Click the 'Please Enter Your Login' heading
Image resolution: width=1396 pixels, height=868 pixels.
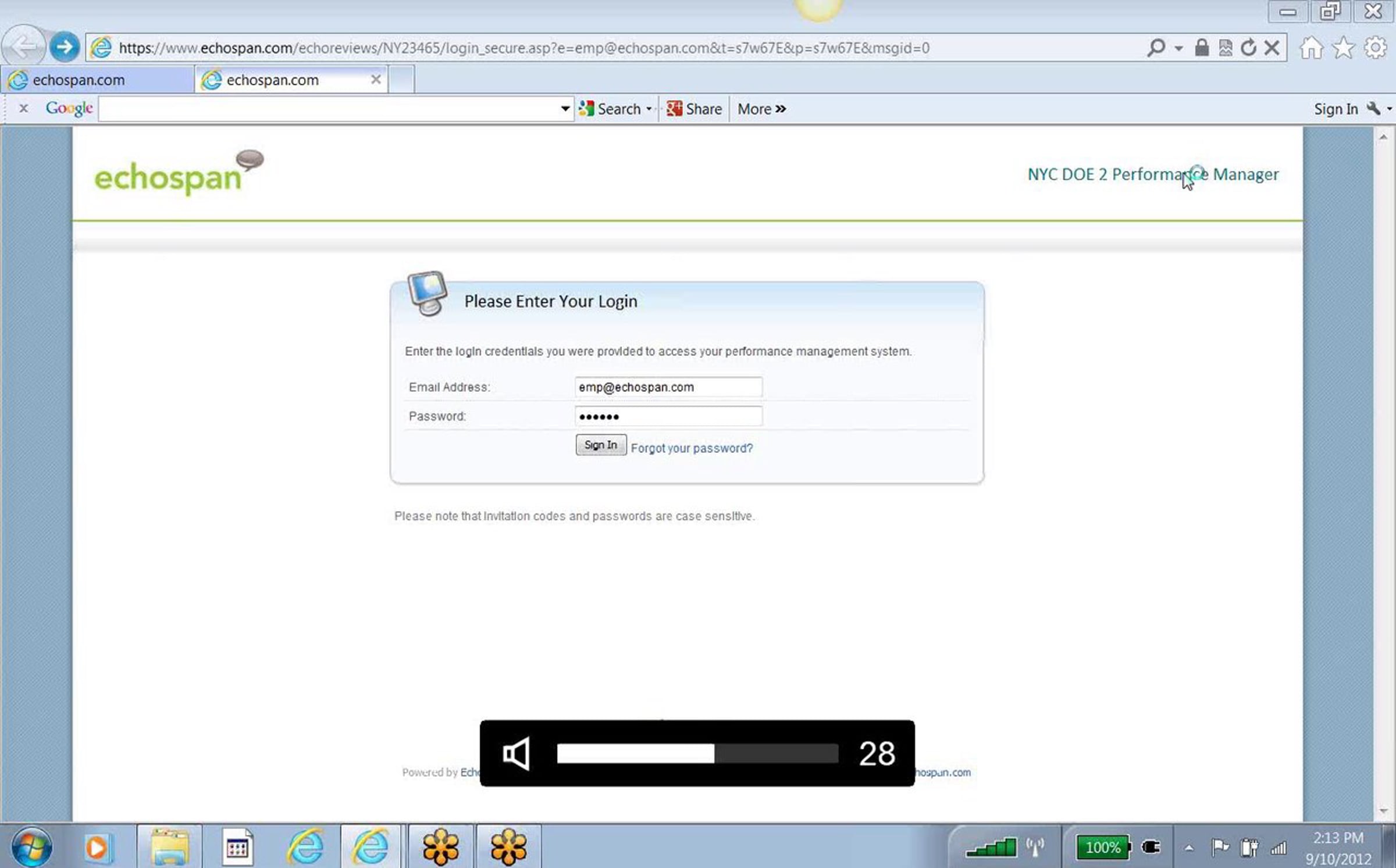click(x=550, y=301)
